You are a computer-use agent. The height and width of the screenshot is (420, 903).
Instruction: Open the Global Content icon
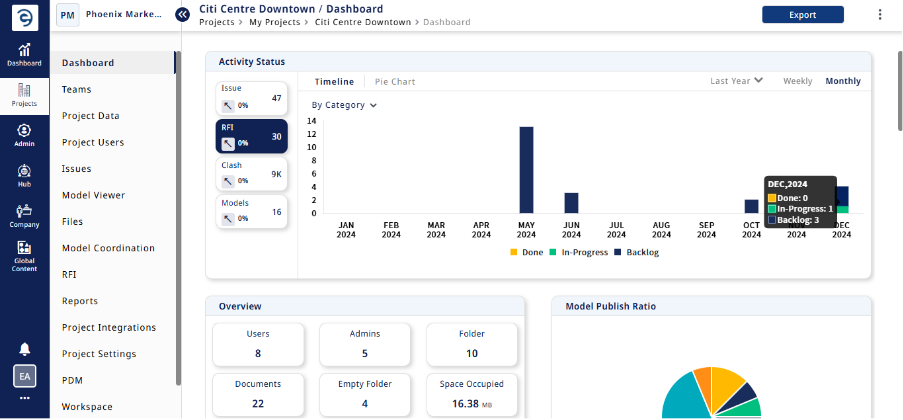pyautogui.click(x=24, y=256)
